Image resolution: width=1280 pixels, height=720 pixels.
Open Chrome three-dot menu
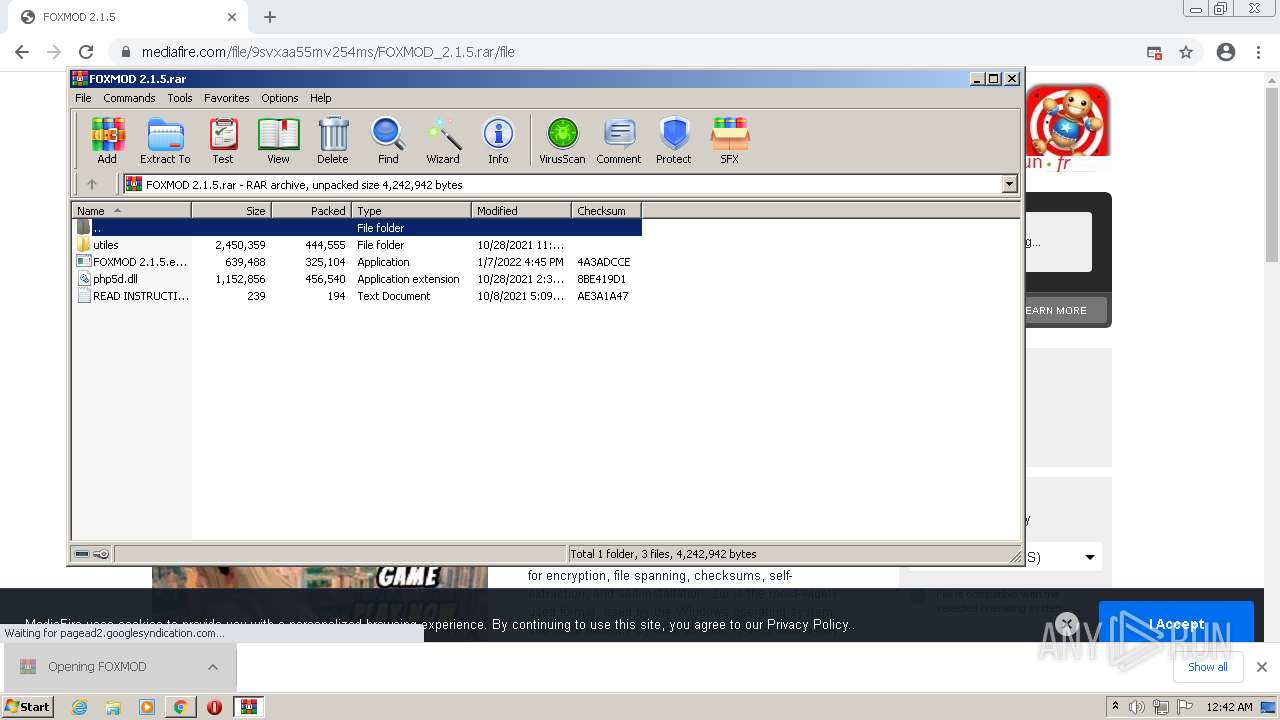click(x=1259, y=52)
